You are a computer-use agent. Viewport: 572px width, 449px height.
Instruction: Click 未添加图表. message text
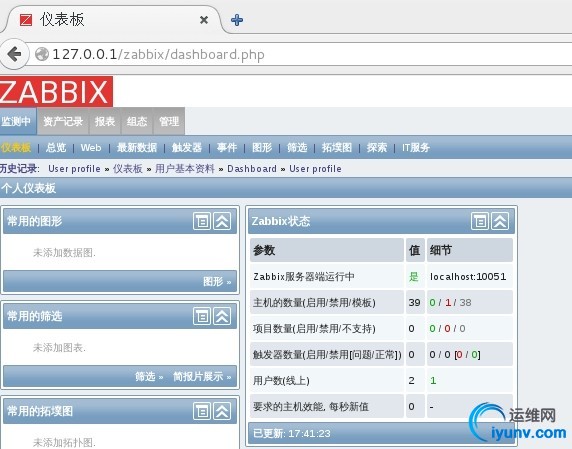[x=59, y=348]
